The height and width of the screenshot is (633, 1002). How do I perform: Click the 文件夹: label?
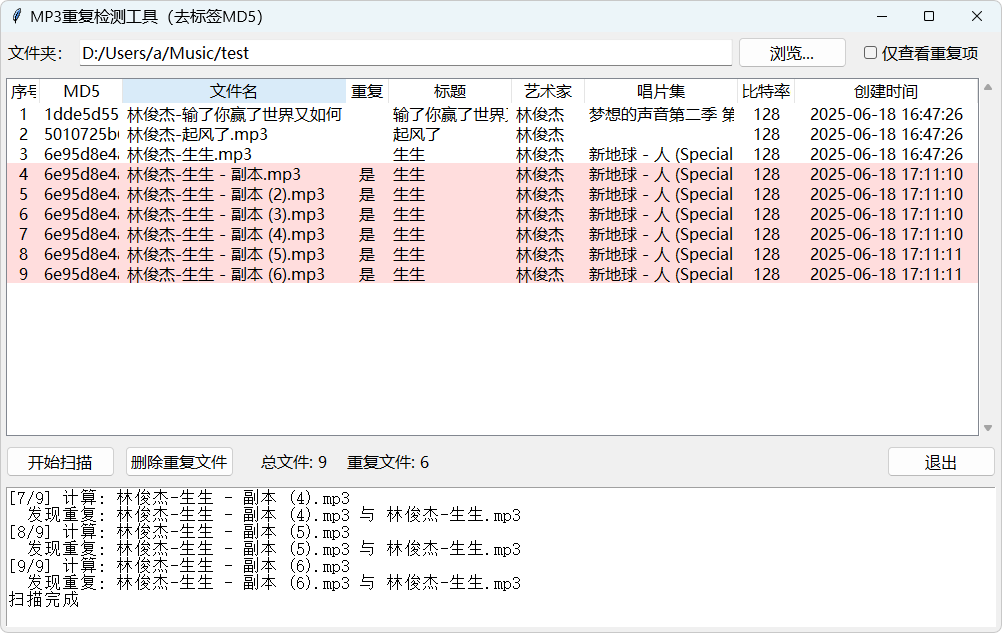coord(35,53)
